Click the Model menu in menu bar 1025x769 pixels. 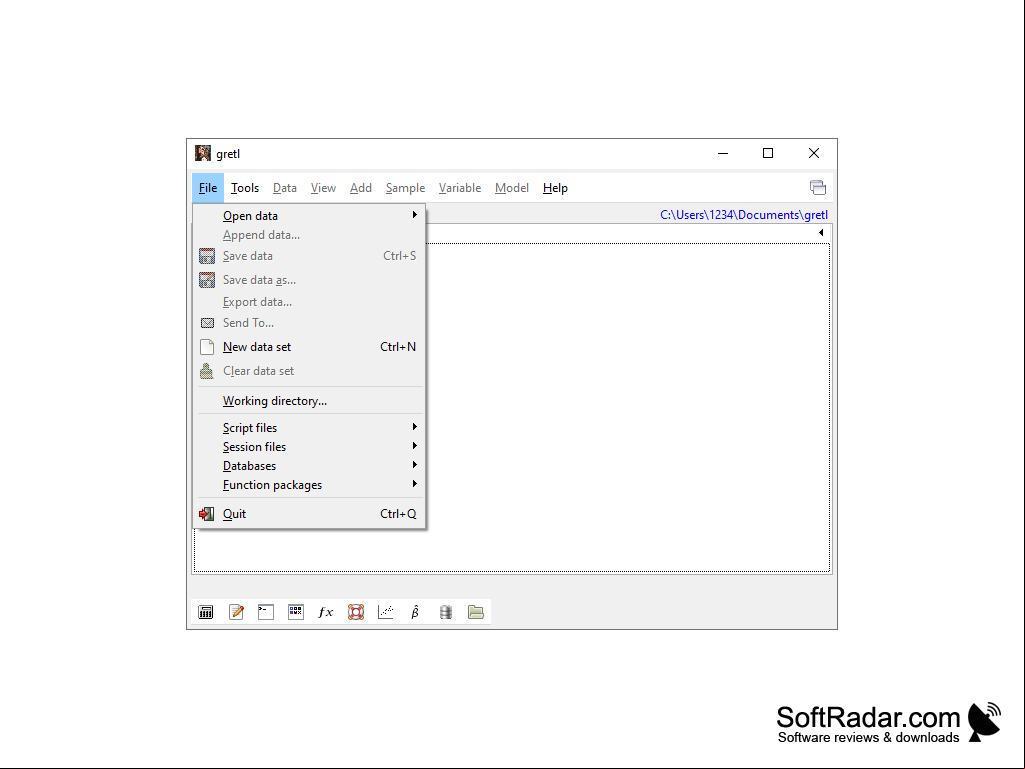[x=511, y=188]
